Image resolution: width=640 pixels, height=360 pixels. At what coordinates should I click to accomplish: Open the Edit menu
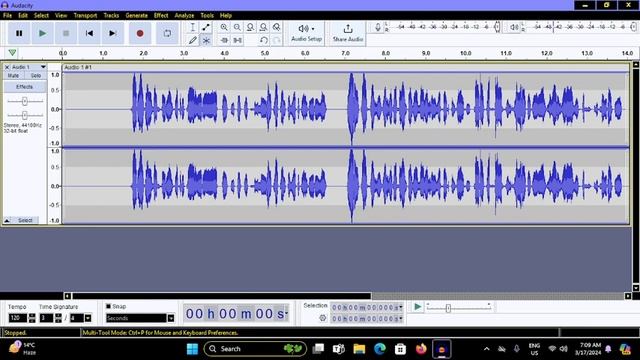[23, 16]
